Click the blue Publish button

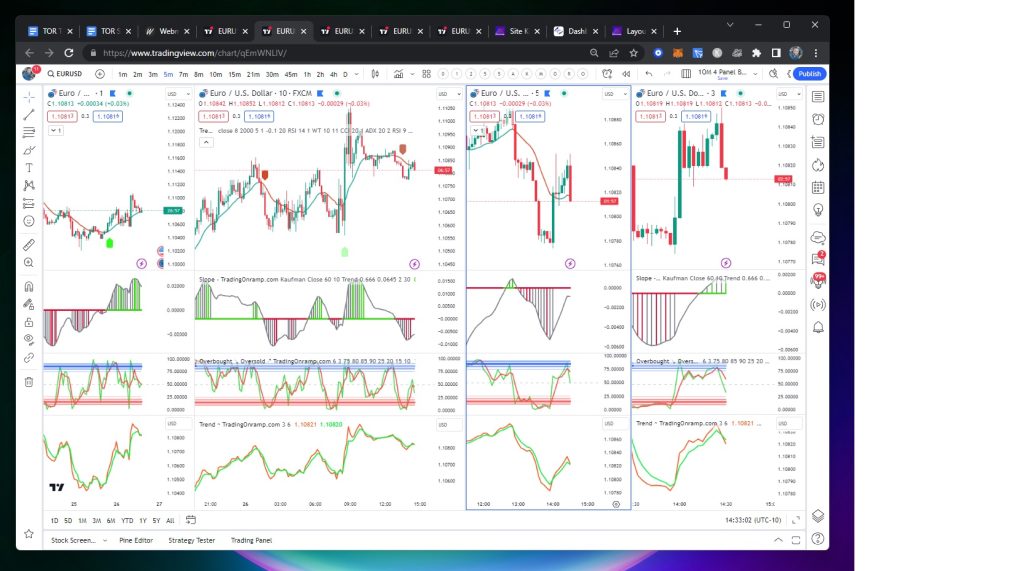809,73
